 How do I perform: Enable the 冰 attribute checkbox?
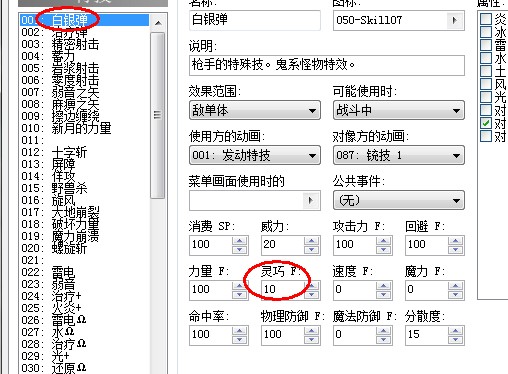tap(486, 32)
